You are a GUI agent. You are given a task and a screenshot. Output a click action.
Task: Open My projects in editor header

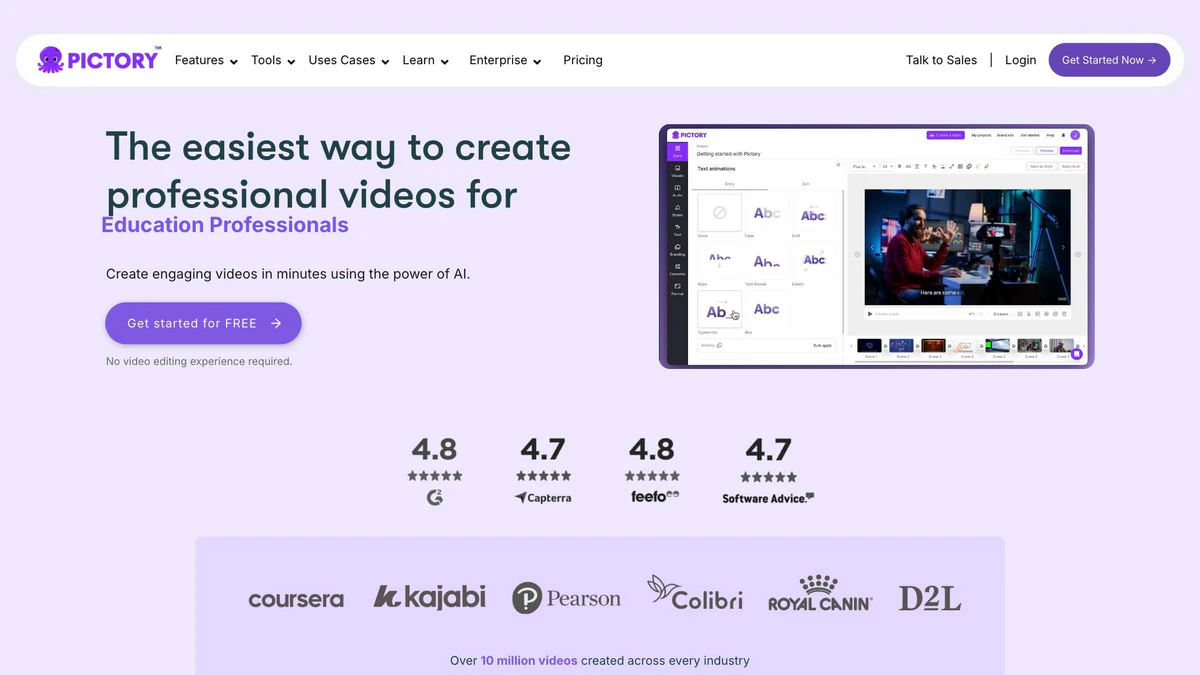coord(981,135)
